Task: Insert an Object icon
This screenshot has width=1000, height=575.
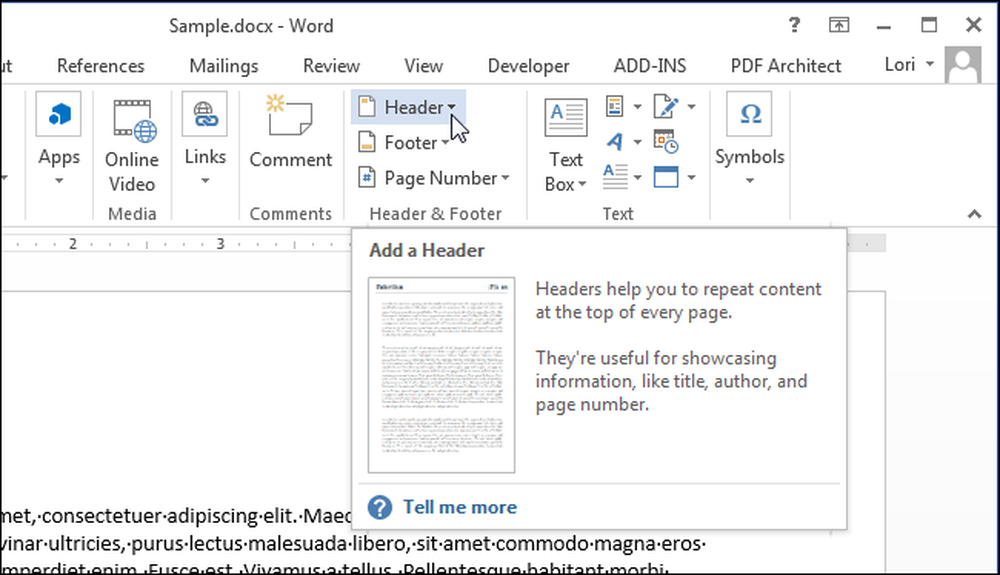Action: pos(666,177)
